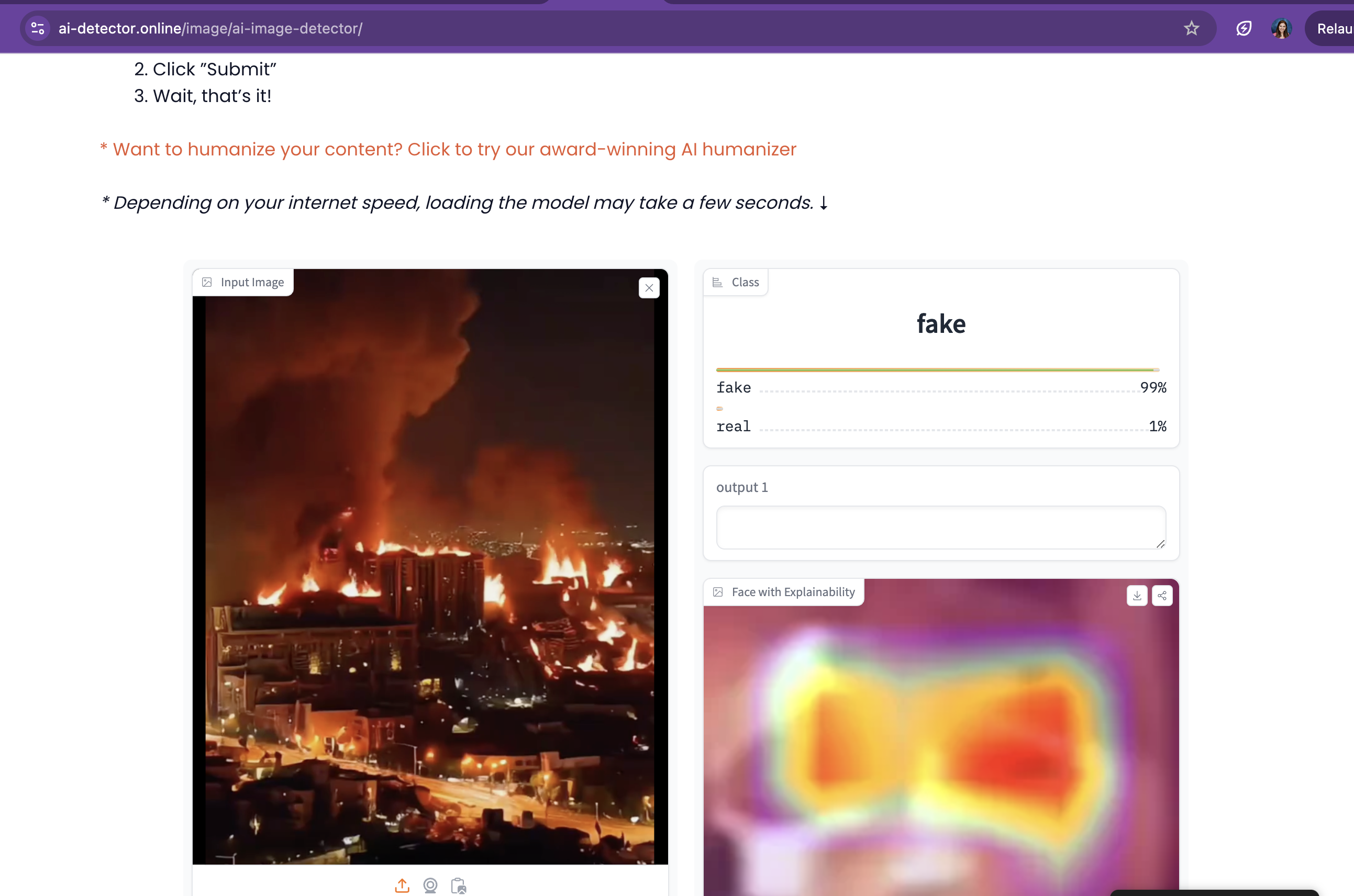
Task: Click the uploaded fire image thumbnail
Action: 430,566
